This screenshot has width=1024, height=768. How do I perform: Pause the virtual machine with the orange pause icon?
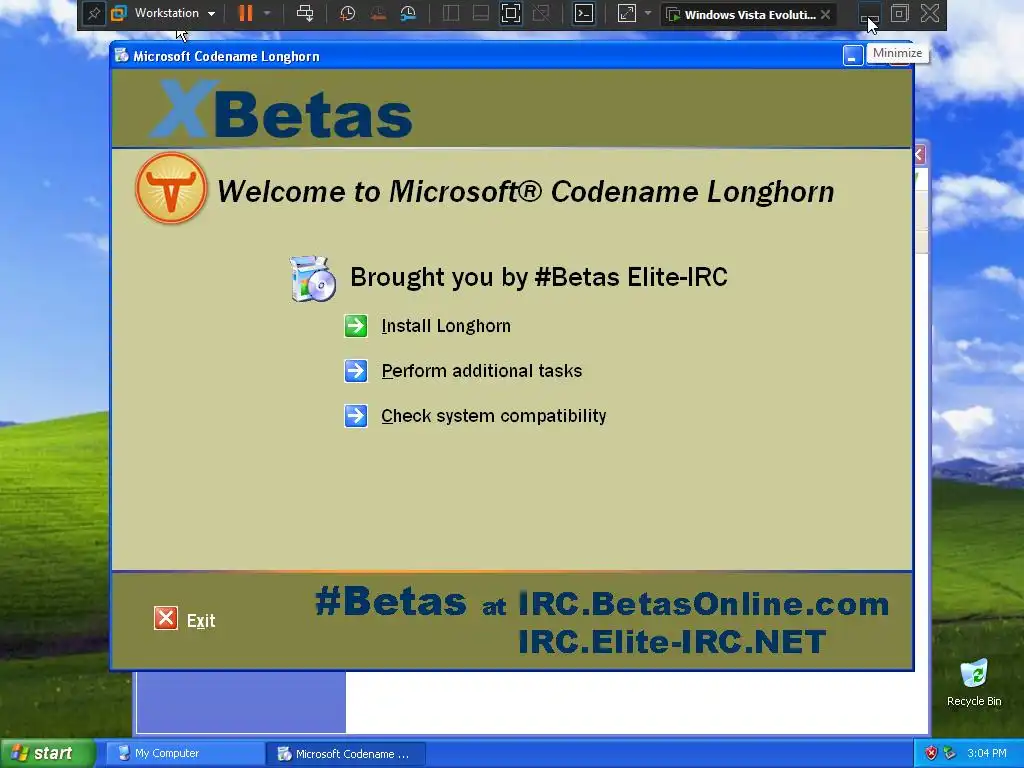pos(246,13)
